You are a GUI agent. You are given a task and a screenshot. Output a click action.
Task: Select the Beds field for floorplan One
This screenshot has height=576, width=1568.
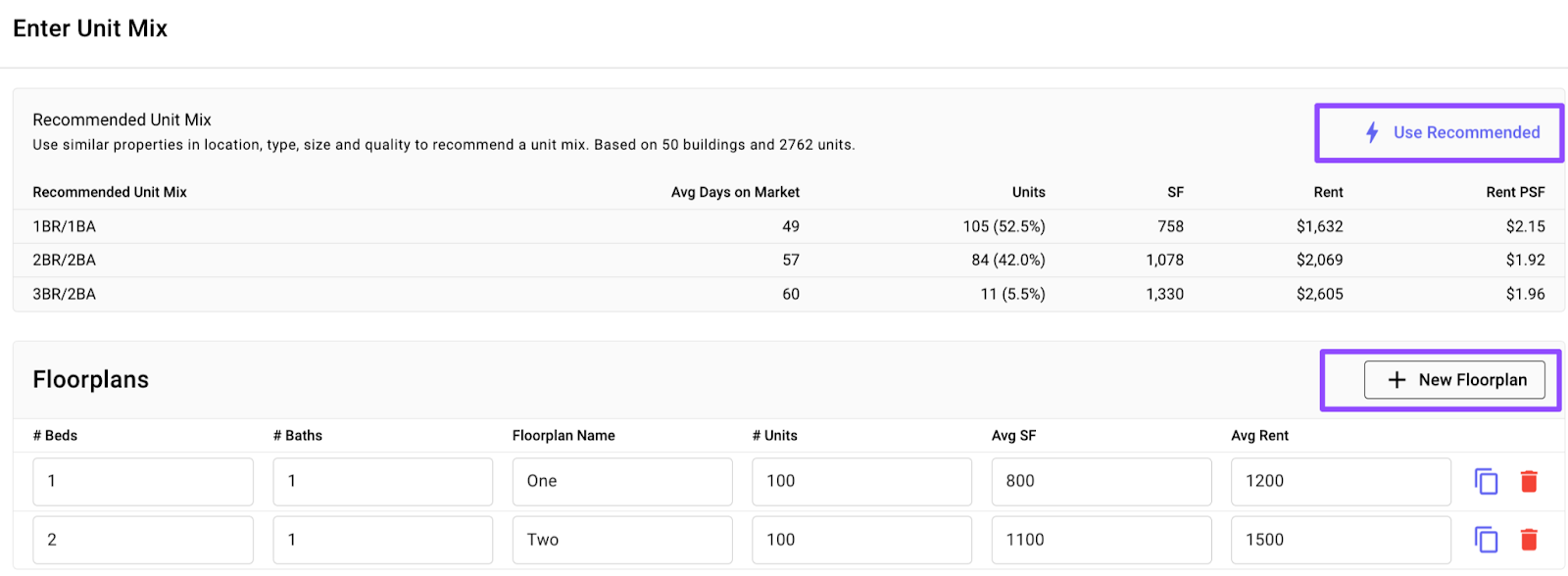[143, 481]
